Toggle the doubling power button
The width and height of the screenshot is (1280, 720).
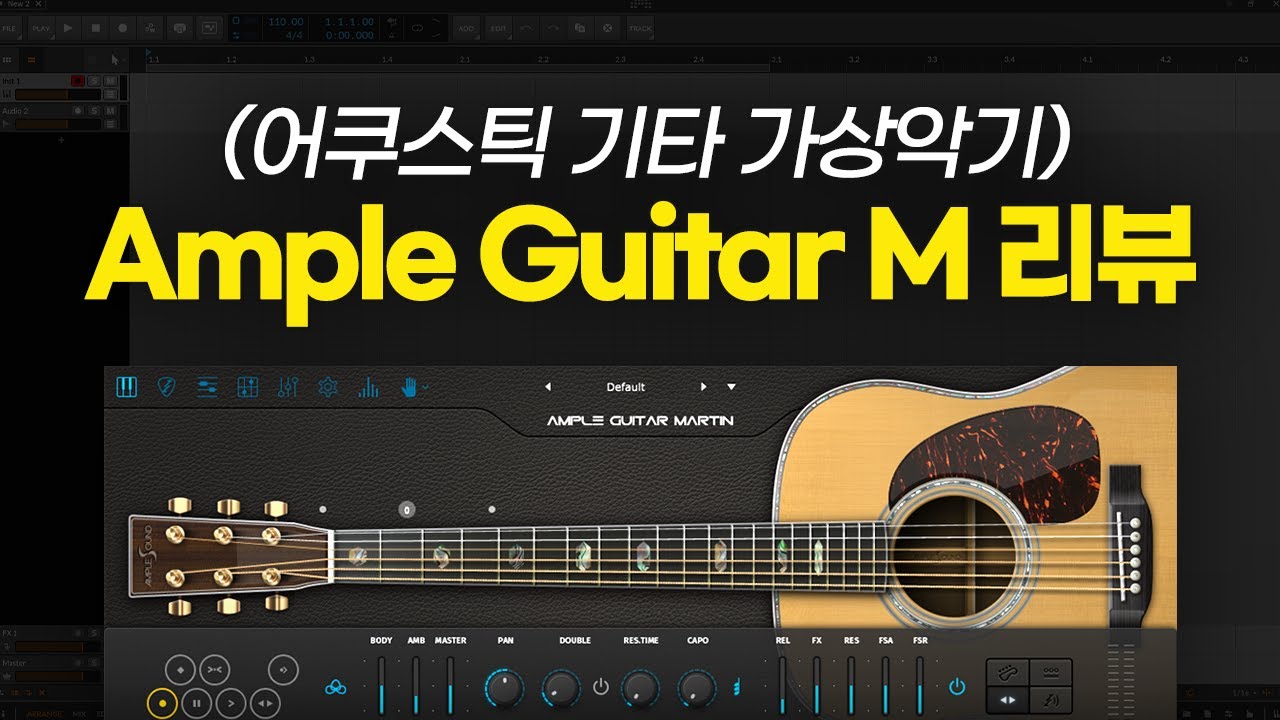click(x=601, y=687)
